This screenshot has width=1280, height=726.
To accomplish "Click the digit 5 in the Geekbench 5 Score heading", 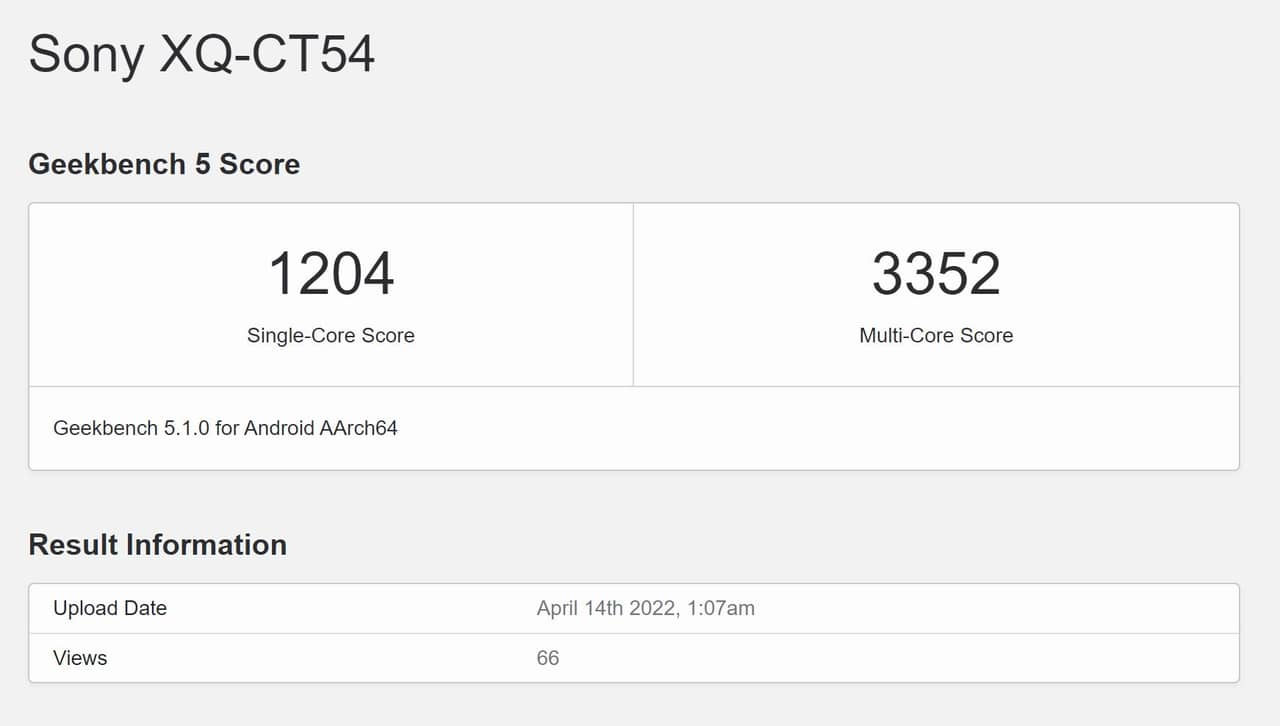I will pyautogui.click(x=202, y=164).
